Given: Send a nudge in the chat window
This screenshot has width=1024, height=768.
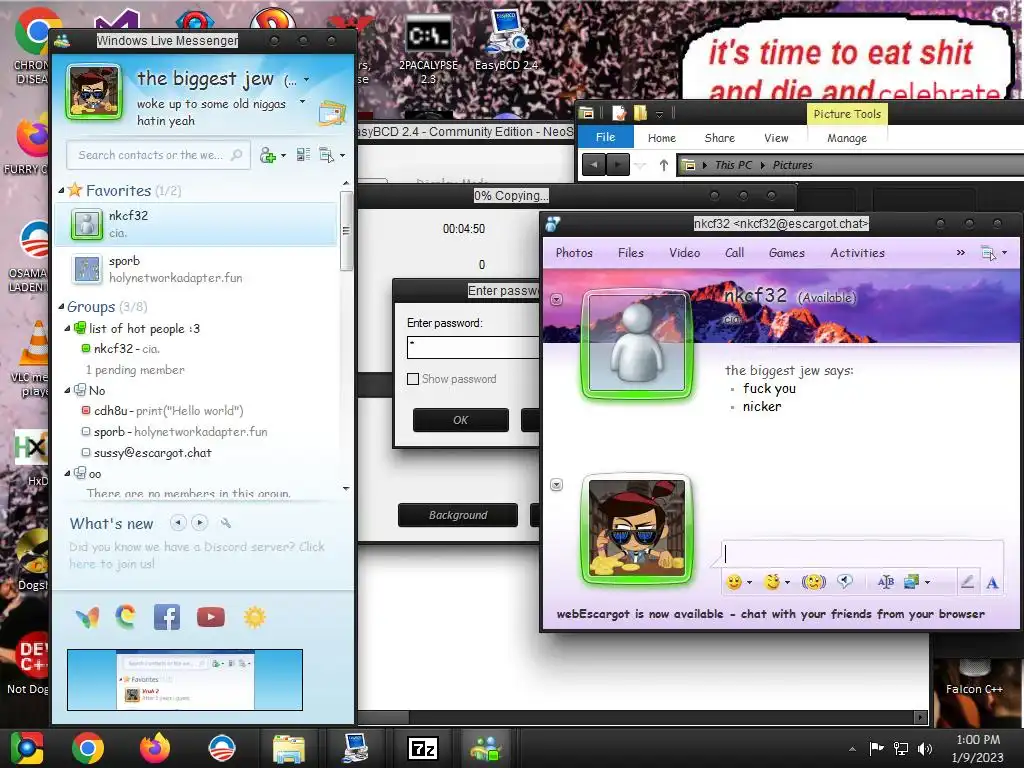Looking at the screenshot, I should 813,581.
